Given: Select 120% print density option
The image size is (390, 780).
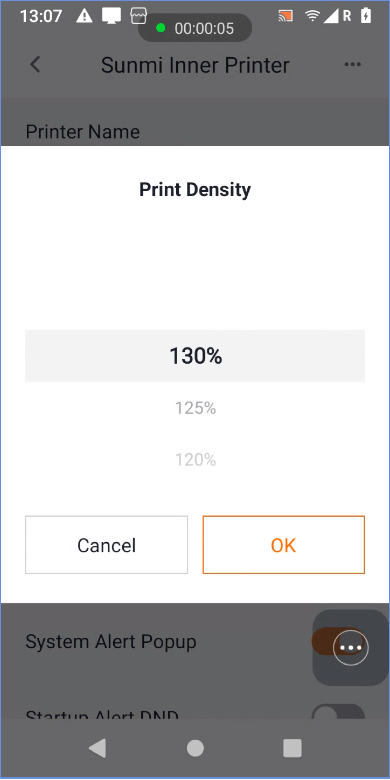Looking at the screenshot, I should pos(195,460).
